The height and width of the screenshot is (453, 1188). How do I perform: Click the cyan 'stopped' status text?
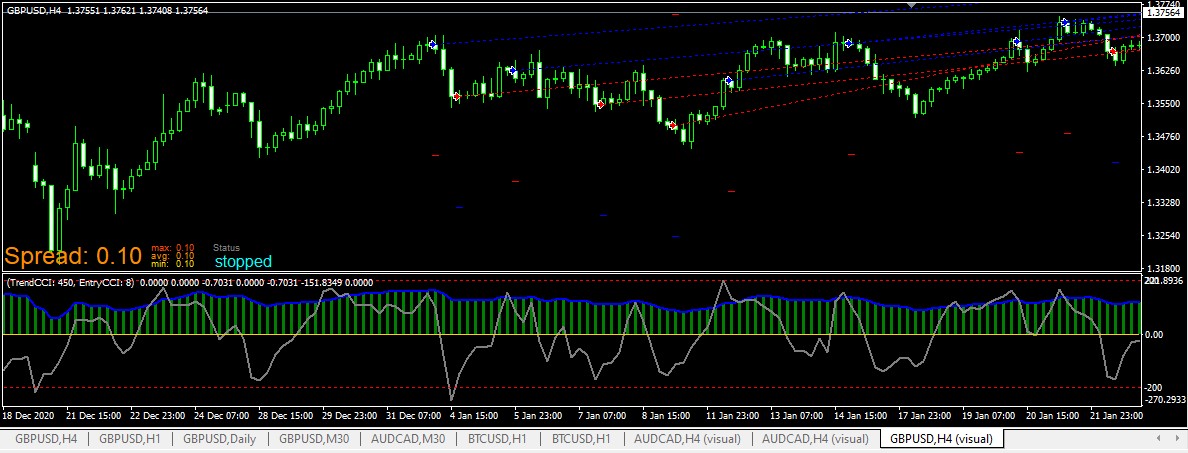click(243, 261)
